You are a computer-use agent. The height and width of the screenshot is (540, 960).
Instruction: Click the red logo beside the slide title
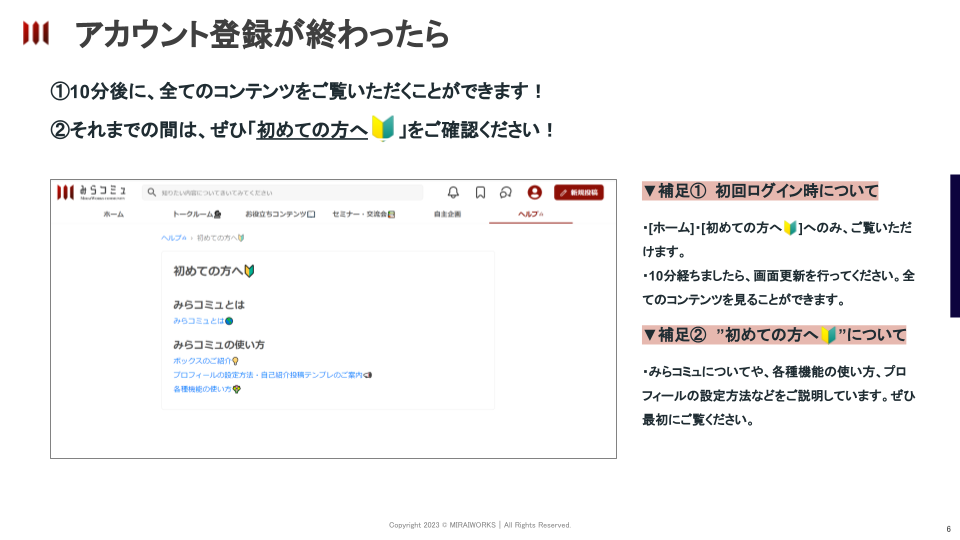pos(36,33)
